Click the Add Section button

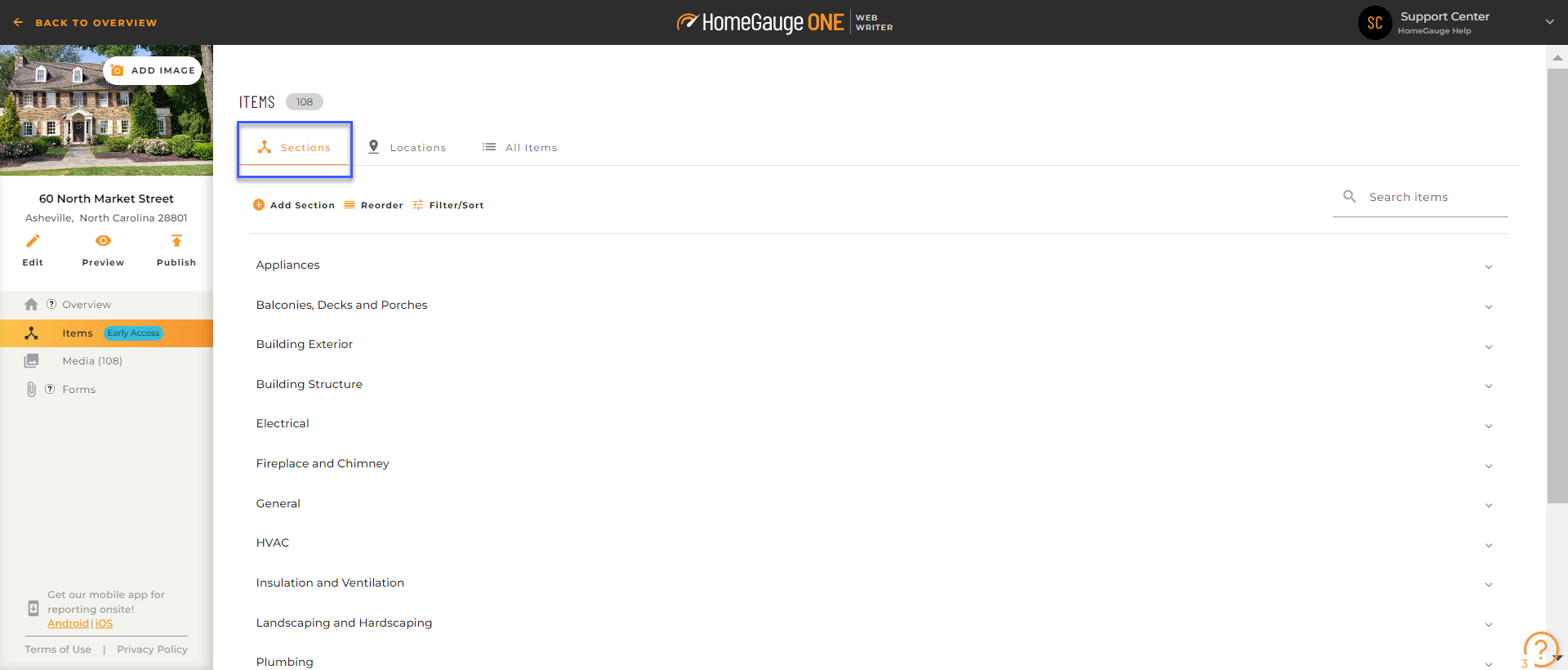294,205
